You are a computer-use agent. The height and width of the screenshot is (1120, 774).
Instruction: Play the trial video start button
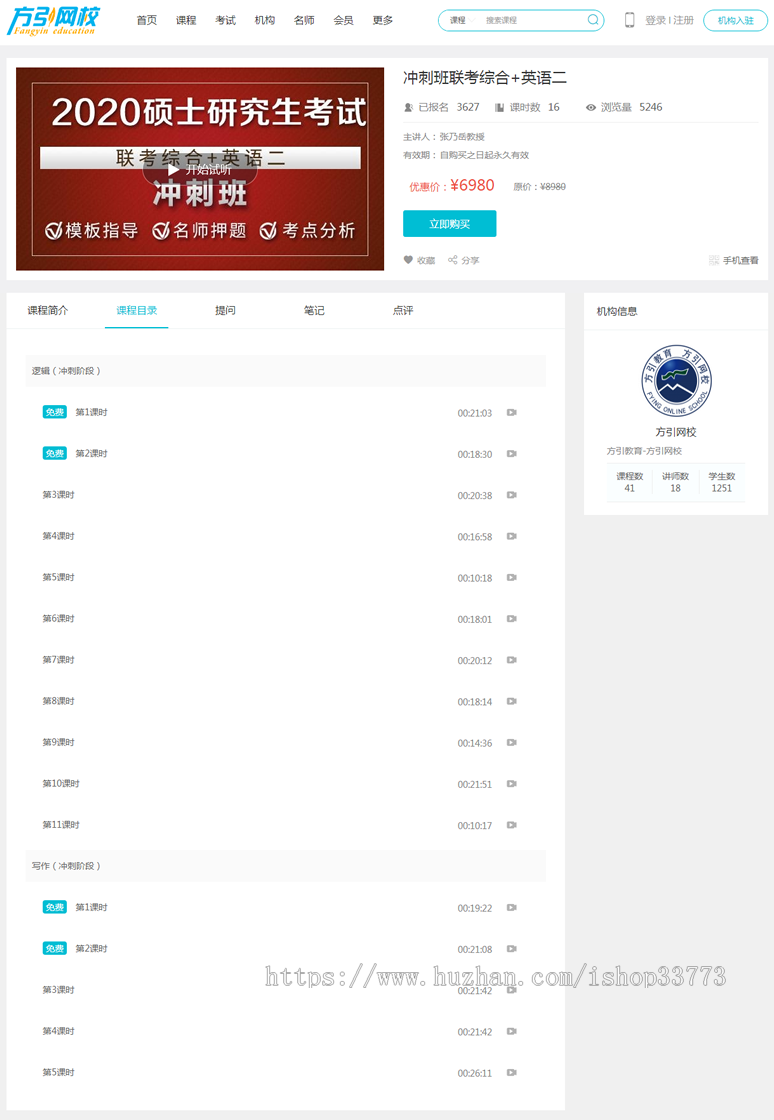pos(200,170)
